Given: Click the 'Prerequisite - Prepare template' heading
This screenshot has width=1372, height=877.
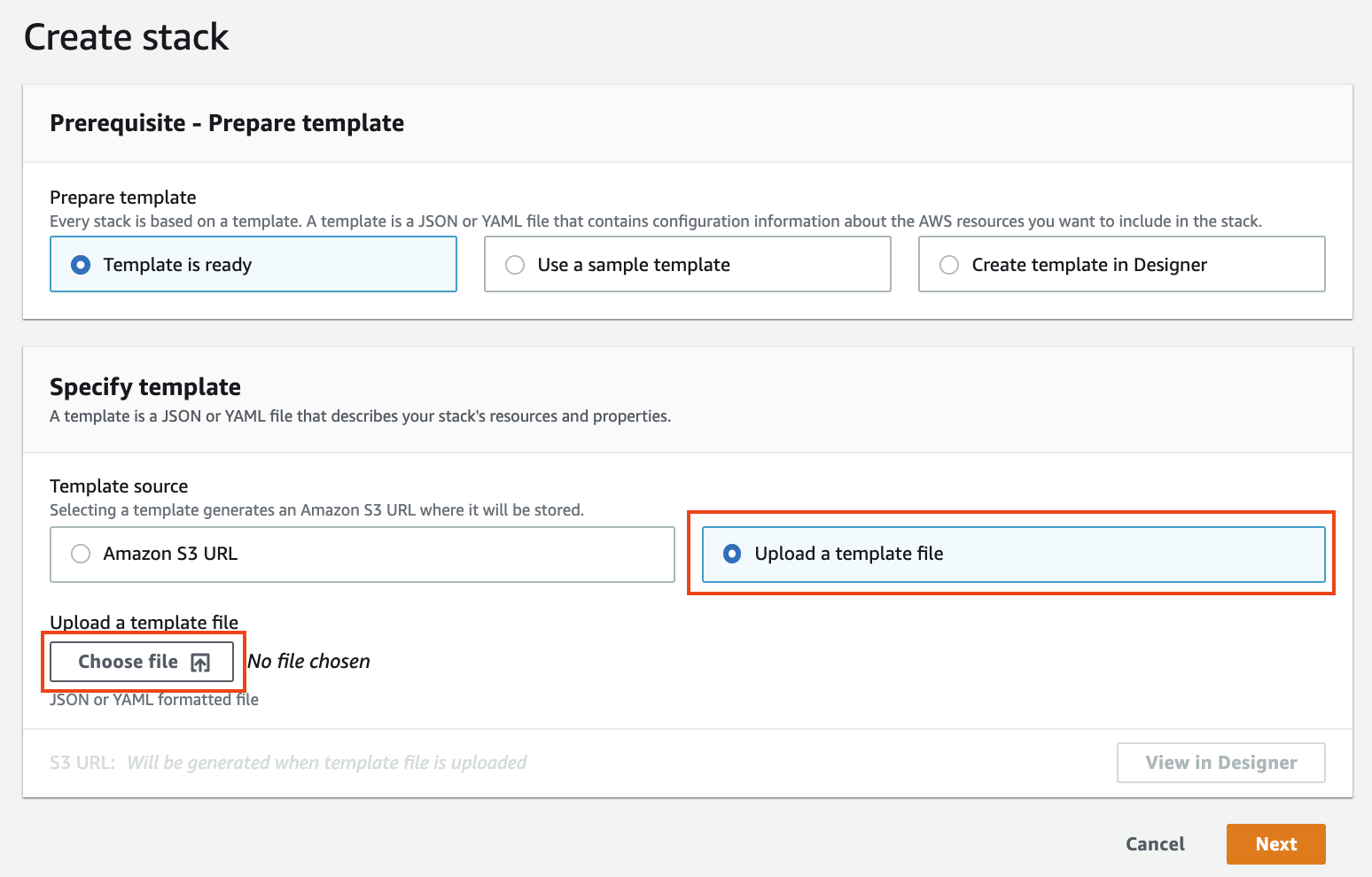Looking at the screenshot, I should [x=227, y=123].
